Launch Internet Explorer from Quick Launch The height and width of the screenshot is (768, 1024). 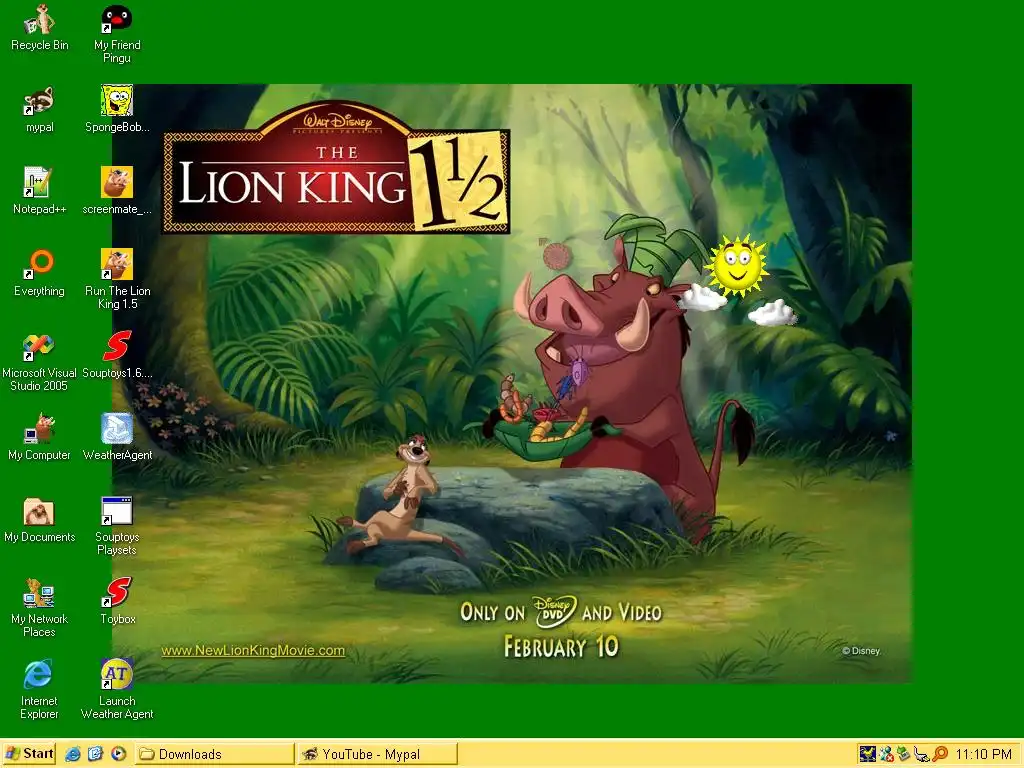point(72,754)
